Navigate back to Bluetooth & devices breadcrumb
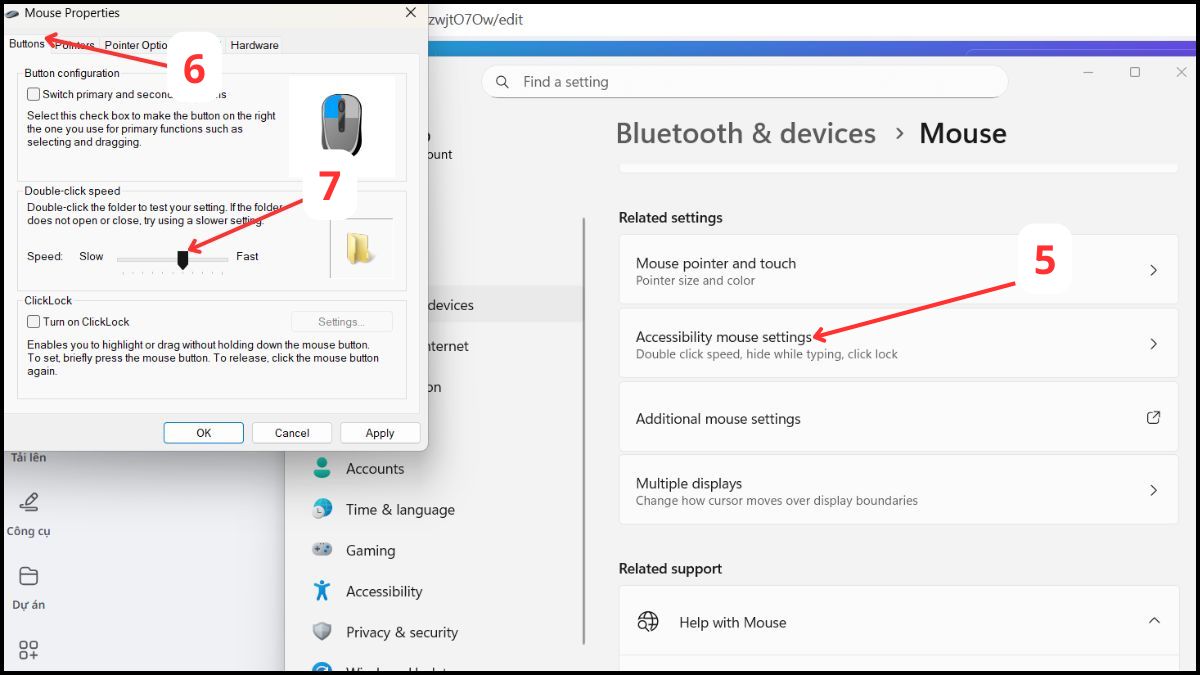The width and height of the screenshot is (1200, 675). tap(745, 132)
